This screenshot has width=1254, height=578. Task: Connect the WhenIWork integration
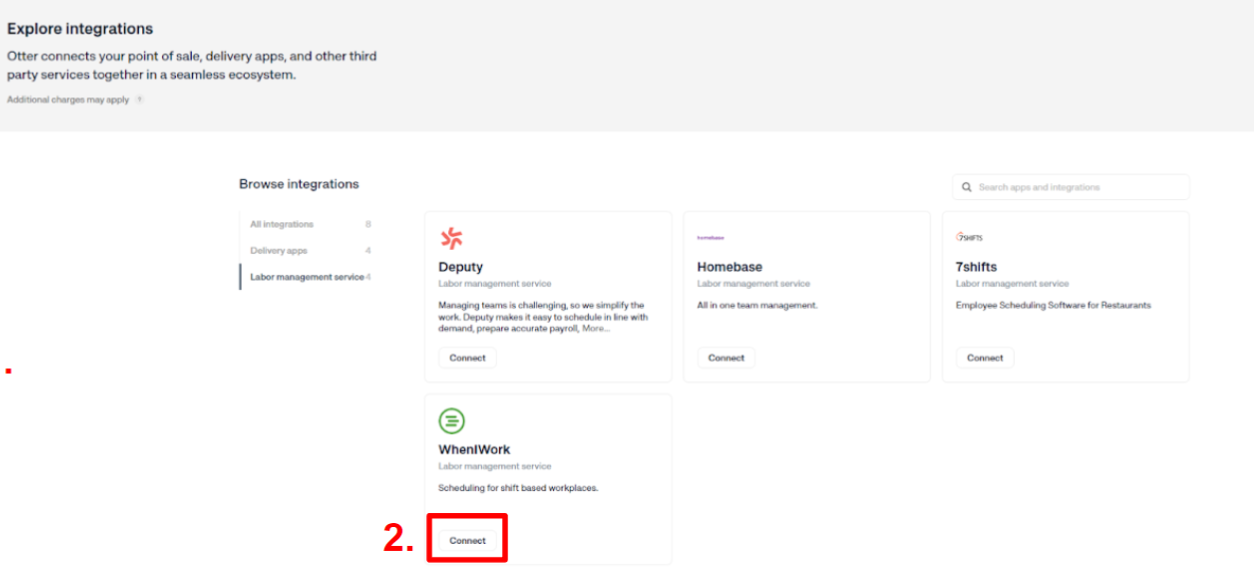467,540
